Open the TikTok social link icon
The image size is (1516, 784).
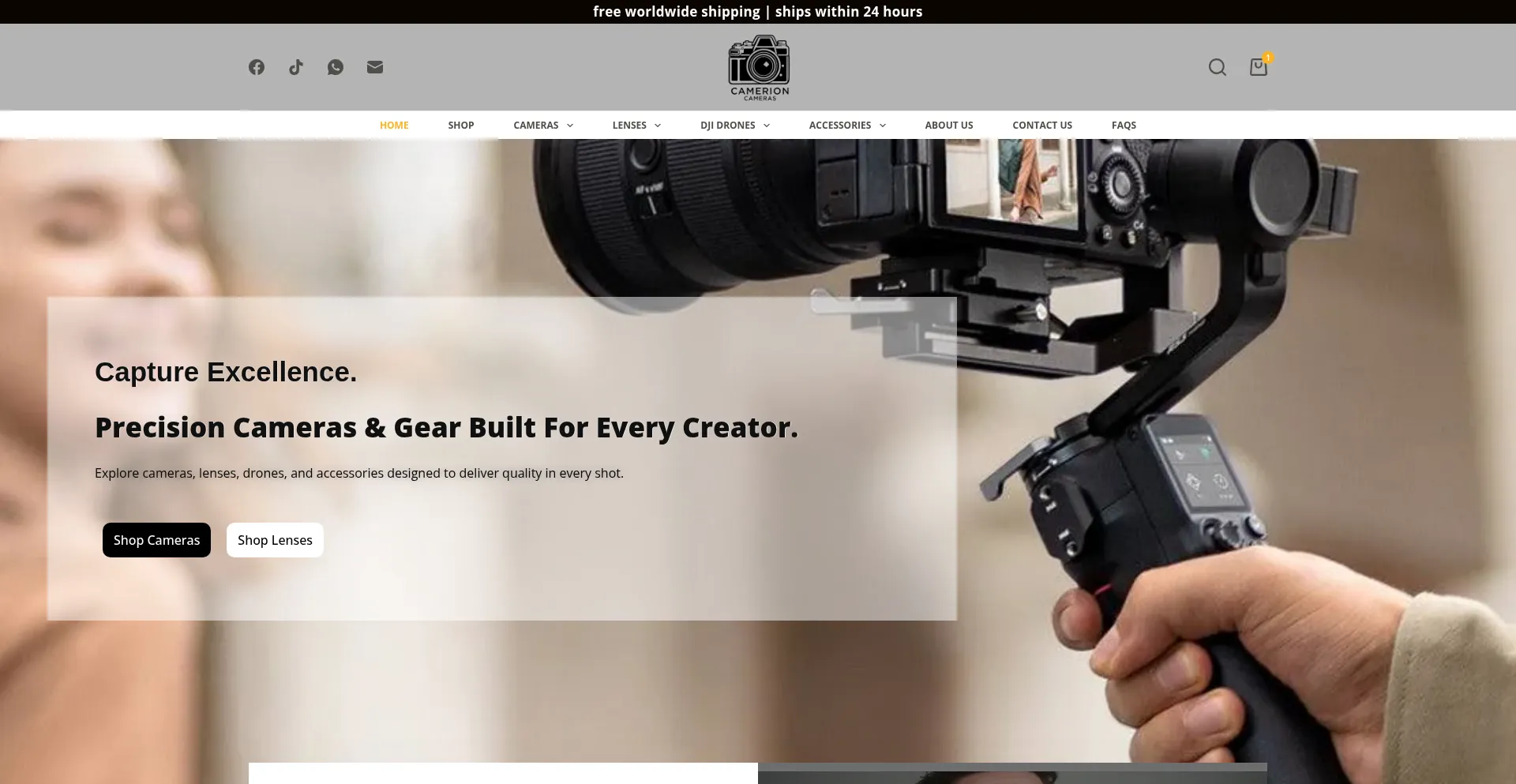(x=296, y=67)
